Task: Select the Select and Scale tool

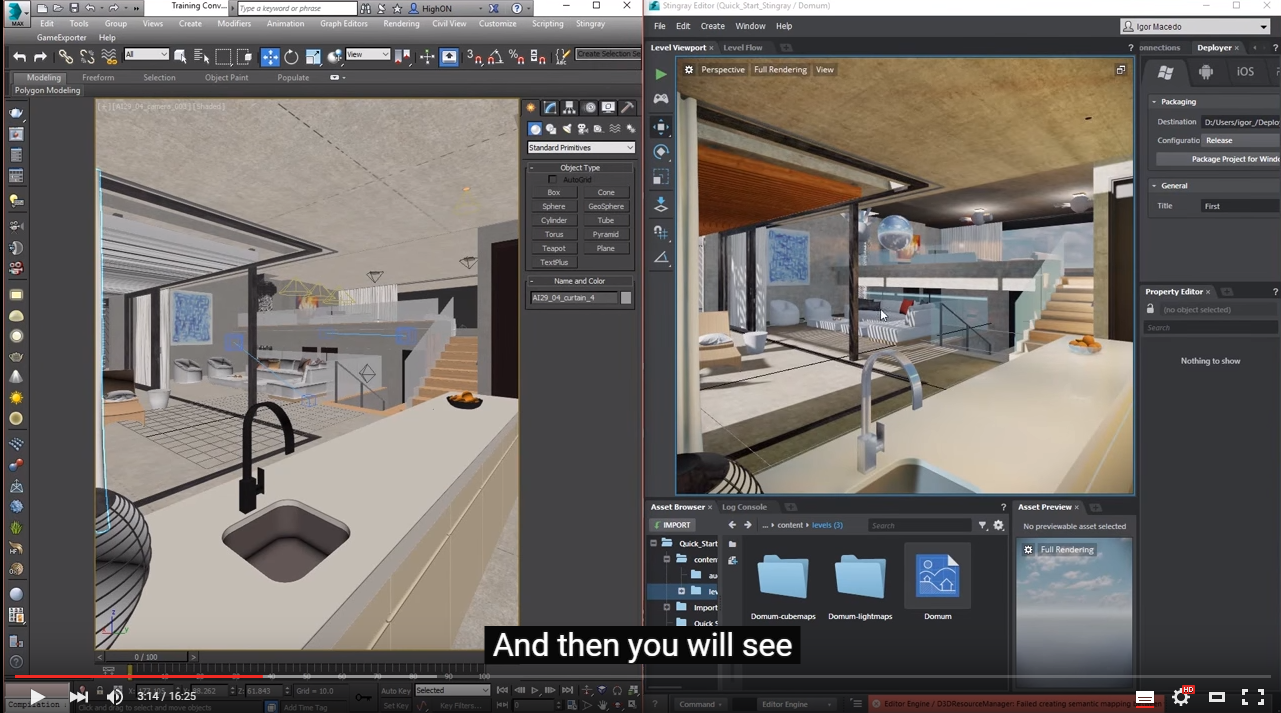Action: point(311,57)
